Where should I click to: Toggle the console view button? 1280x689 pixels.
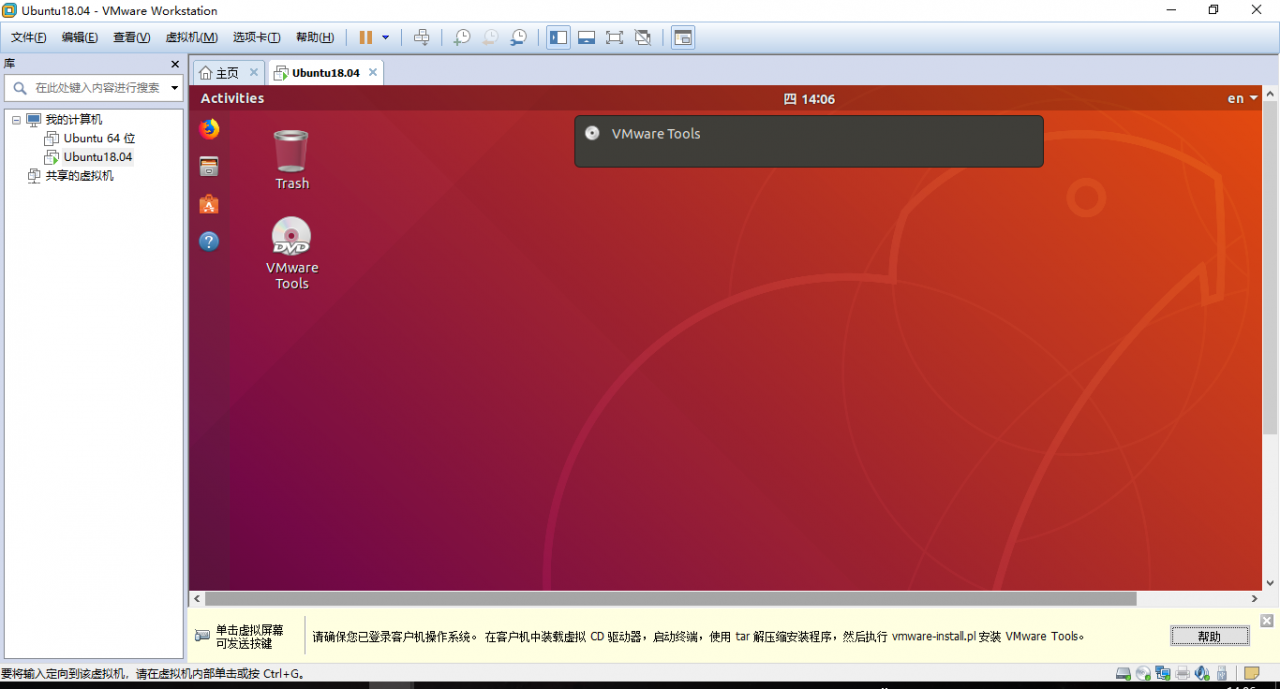683,38
